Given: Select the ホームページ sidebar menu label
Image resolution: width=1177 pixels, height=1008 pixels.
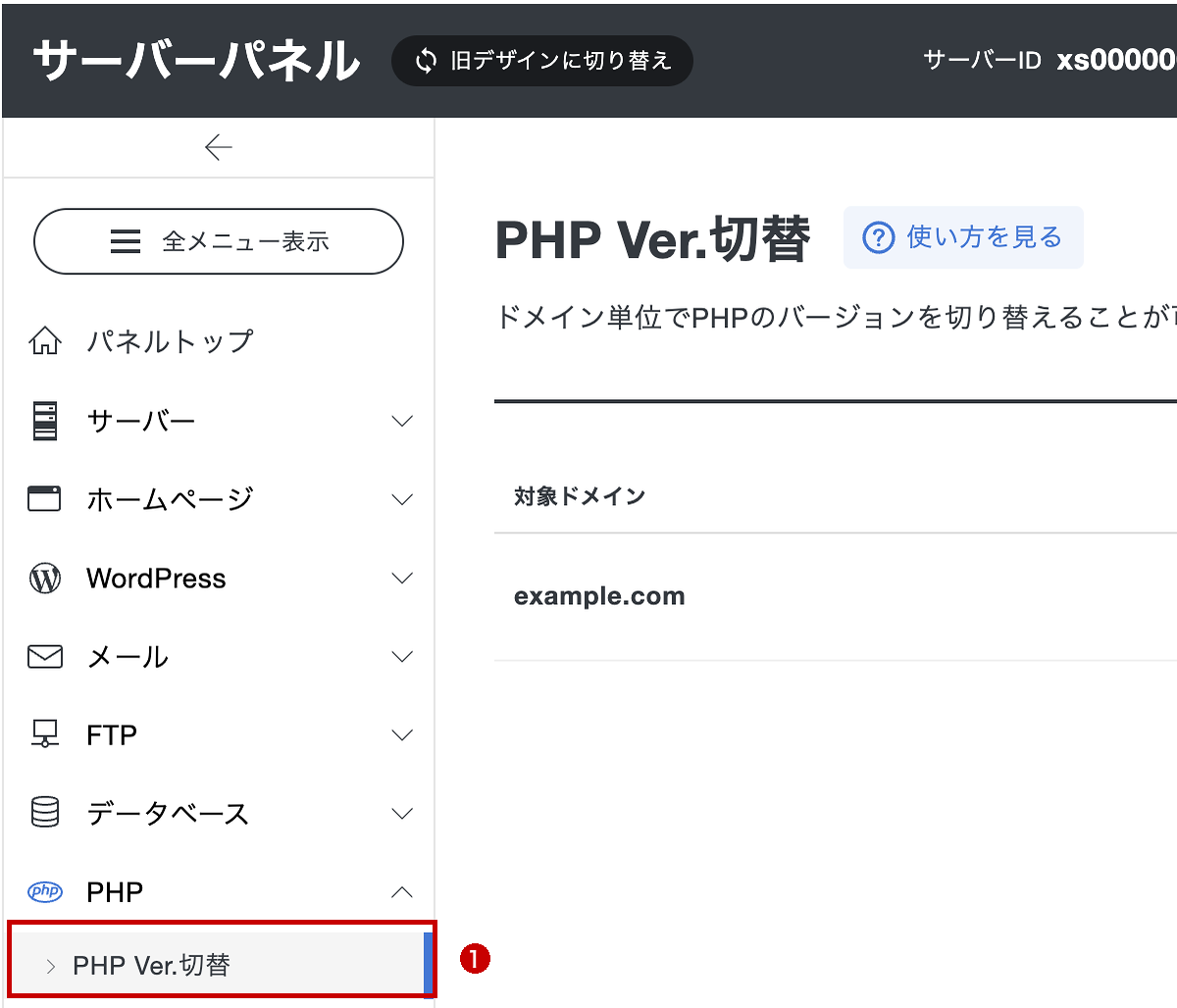Looking at the screenshot, I should pos(170,499).
